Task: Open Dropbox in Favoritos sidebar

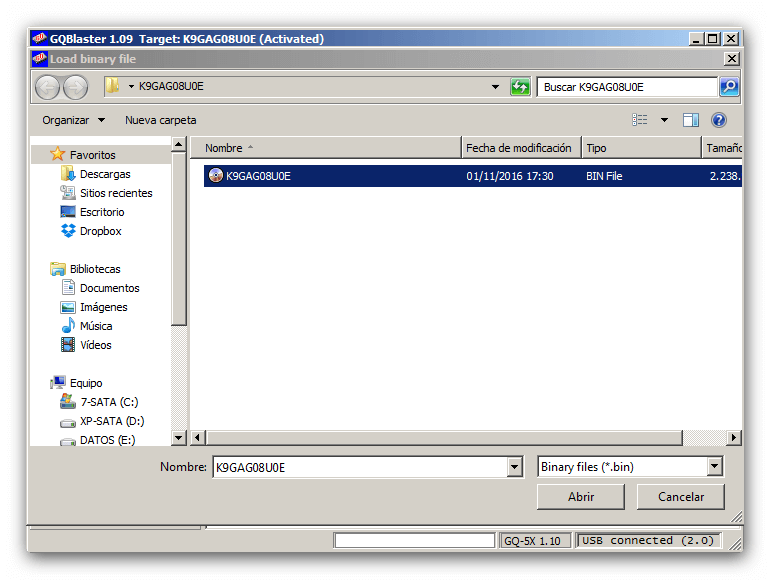Action: coord(100,231)
